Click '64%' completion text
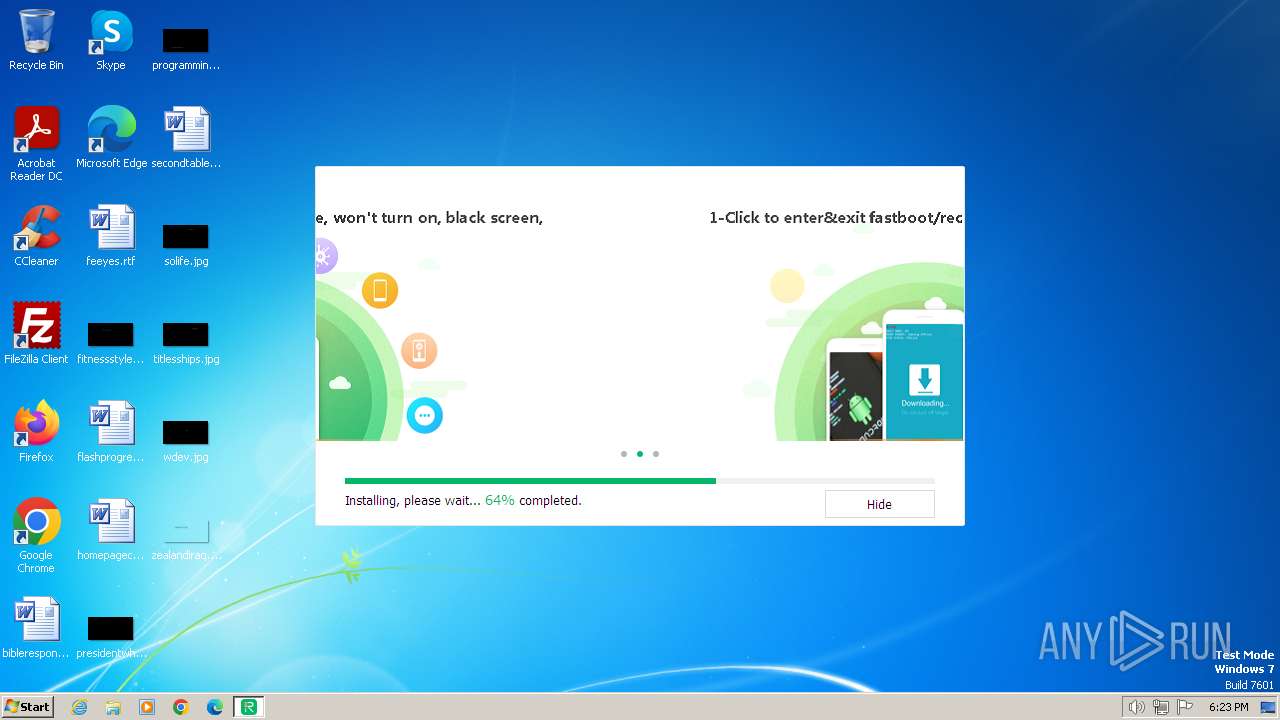This screenshot has width=1280, height=720. [x=500, y=500]
